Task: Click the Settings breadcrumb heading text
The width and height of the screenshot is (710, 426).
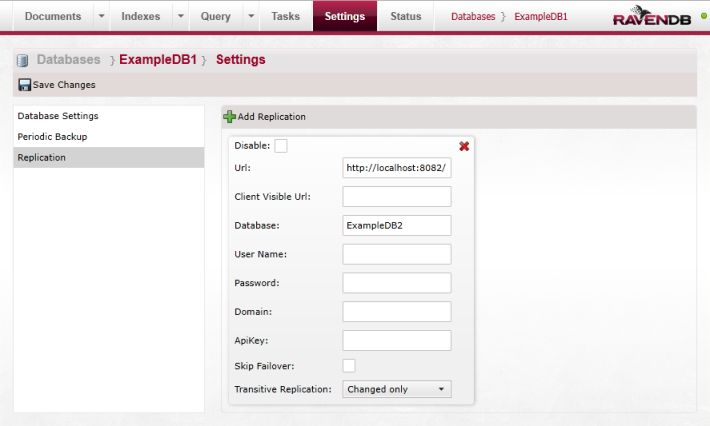Action: tap(240, 60)
